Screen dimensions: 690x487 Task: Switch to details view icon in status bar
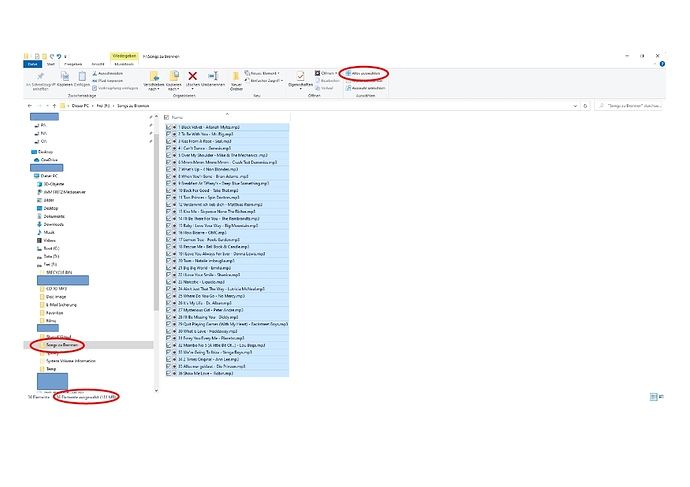click(653, 397)
